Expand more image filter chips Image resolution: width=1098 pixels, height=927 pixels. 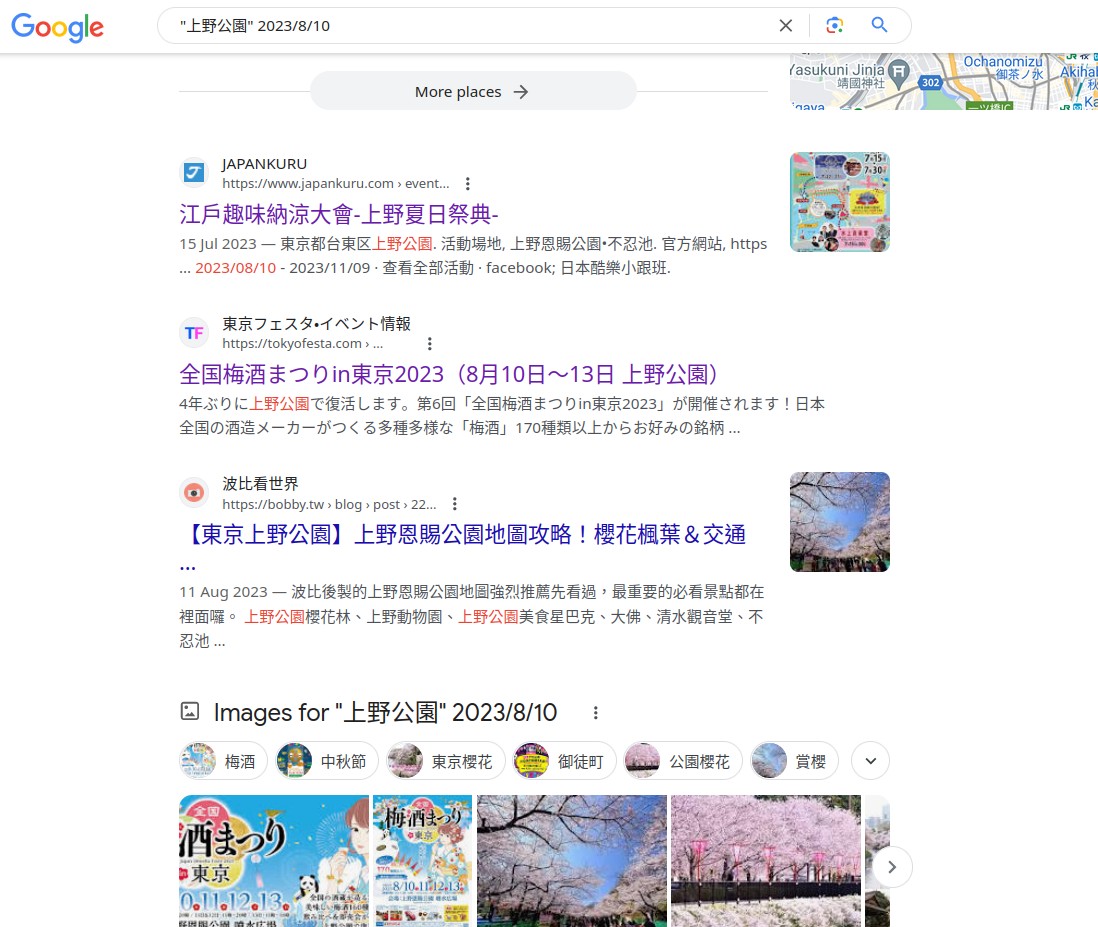[870, 761]
